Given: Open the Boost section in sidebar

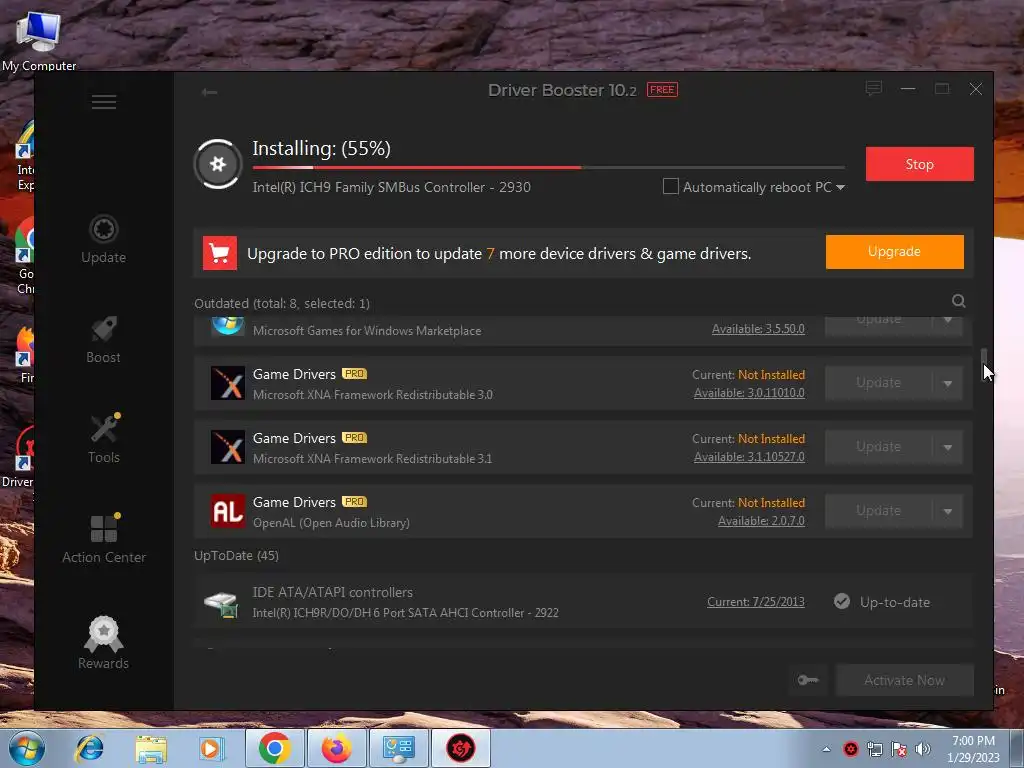Looking at the screenshot, I should pyautogui.click(x=104, y=340).
